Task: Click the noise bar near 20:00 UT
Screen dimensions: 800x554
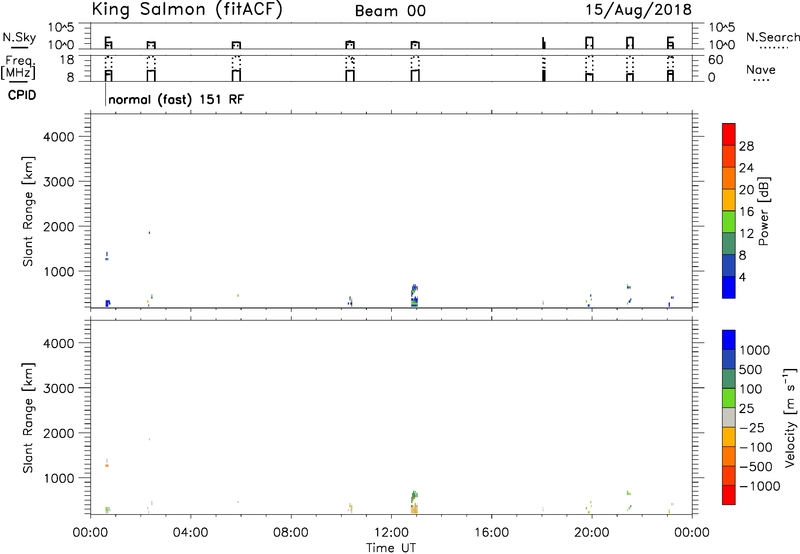Action: pyautogui.click(x=589, y=42)
